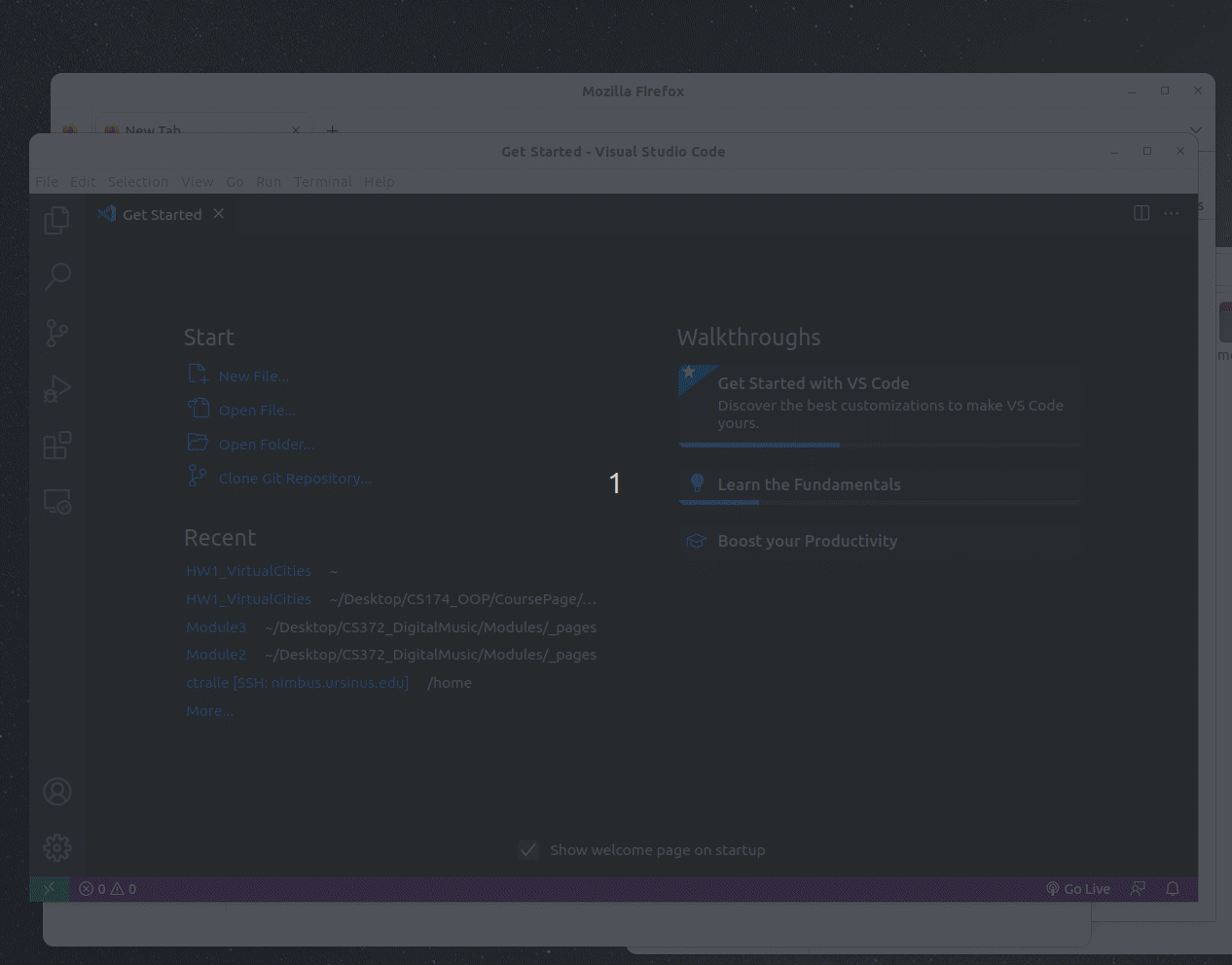Open the Edit menu
This screenshot has height=965, width=1232.
(x=83, y=182)
